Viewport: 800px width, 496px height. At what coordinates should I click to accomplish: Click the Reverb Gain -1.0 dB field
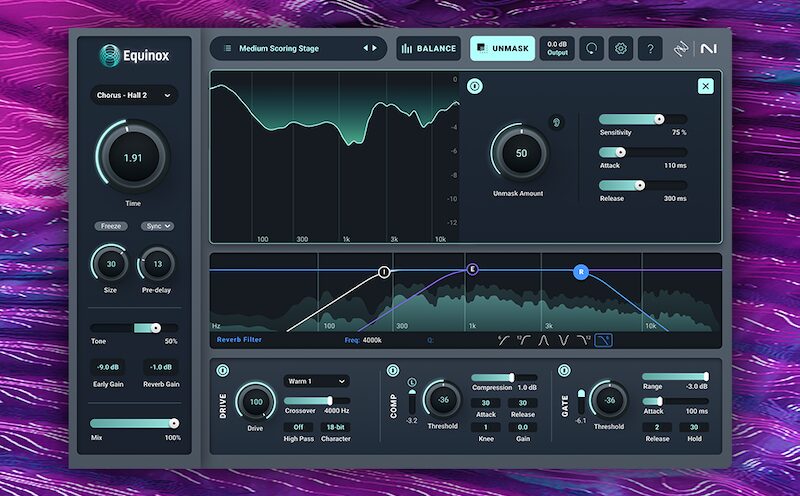pyautogui.click(x=161, y=367)
